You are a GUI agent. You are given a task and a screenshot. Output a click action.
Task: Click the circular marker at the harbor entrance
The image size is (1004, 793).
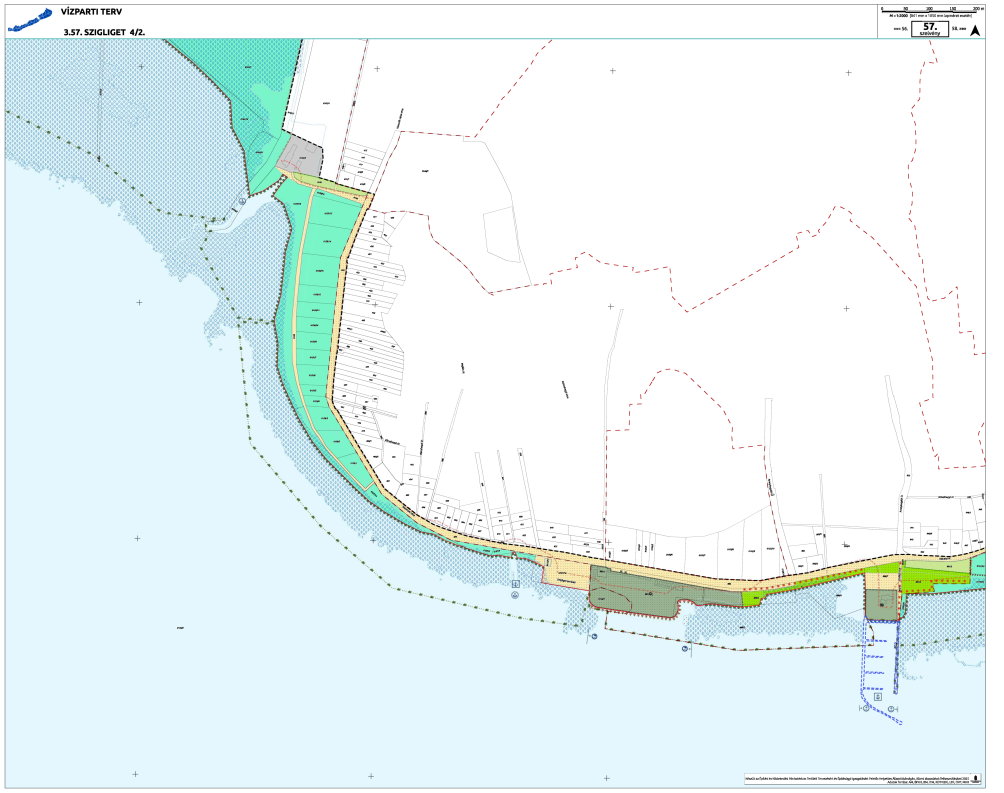tap(867, 708)
